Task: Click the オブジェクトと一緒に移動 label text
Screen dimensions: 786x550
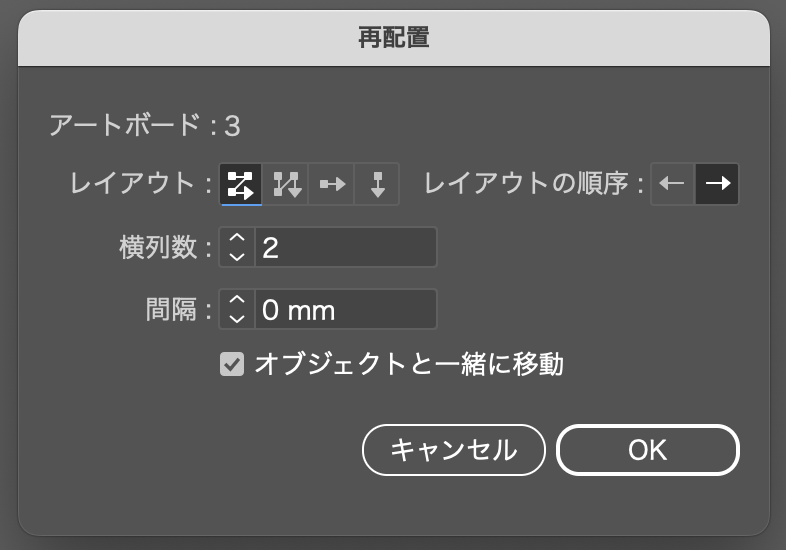Action: [409, 364]
